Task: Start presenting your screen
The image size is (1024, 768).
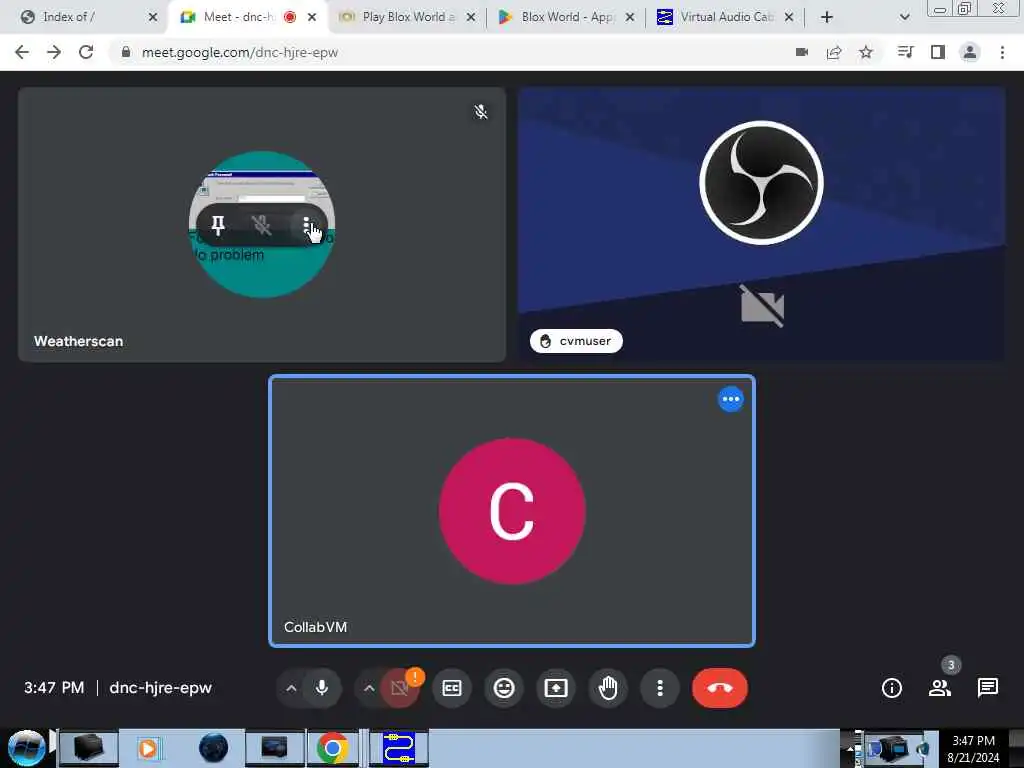Action: [x=556, y=688]
